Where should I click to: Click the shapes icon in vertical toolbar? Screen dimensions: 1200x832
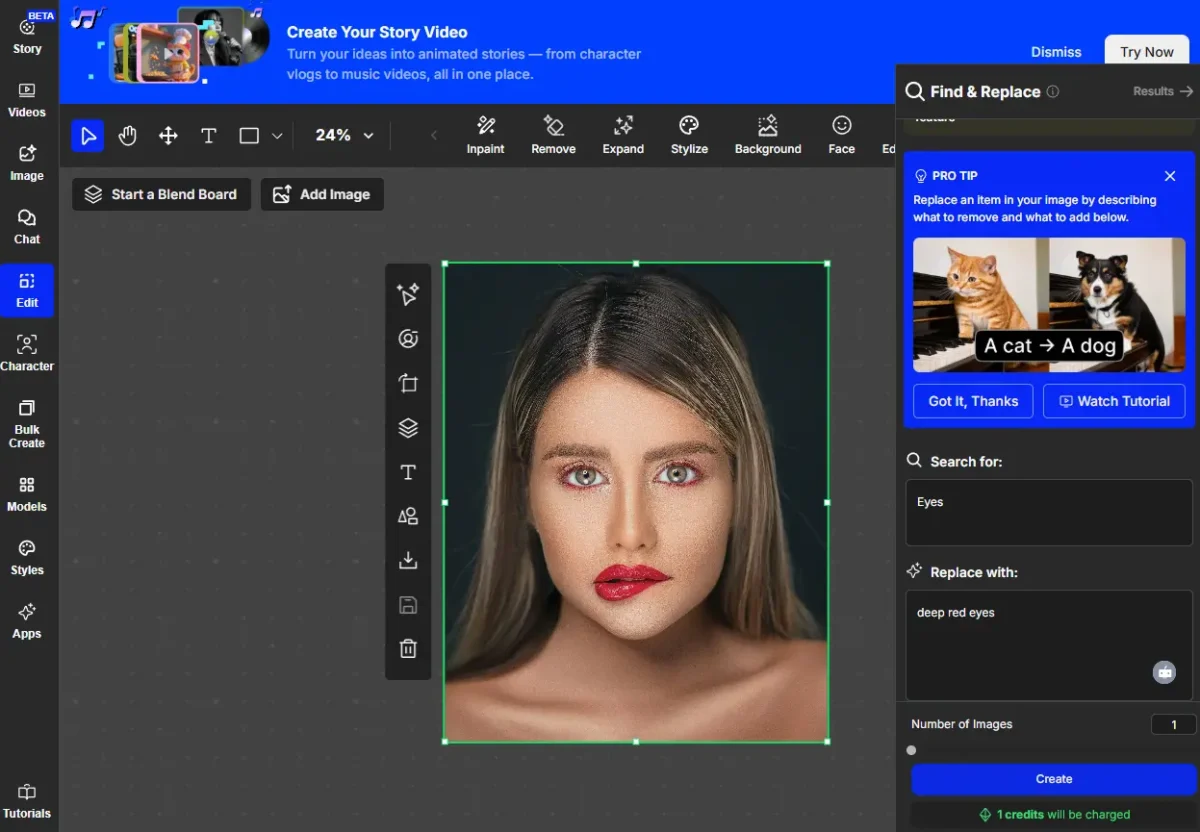408,516
